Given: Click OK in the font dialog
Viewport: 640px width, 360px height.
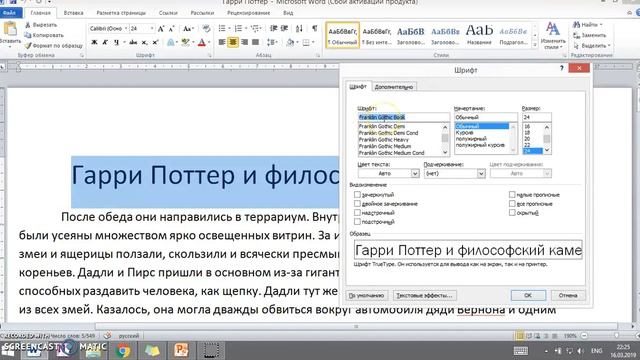Looking at the screenshot, I should tap(528, 295).
